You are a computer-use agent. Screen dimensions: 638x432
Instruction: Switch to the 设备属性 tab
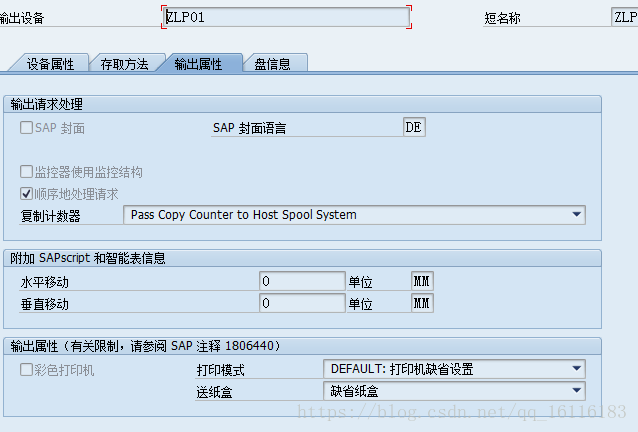pos(50,64)
